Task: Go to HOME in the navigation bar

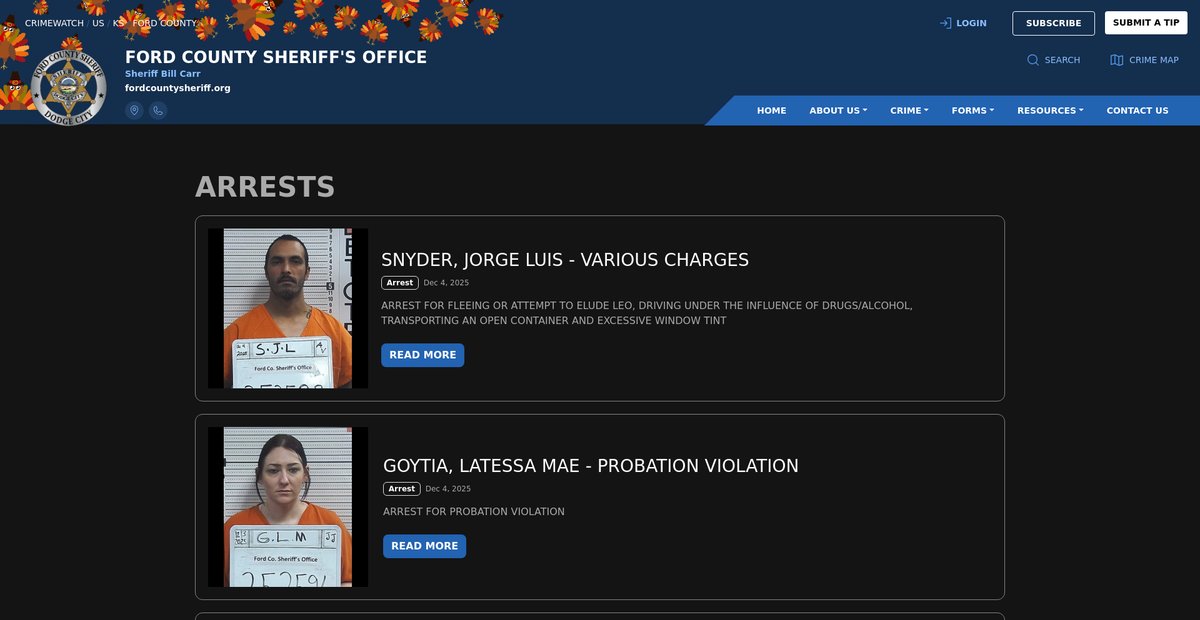Action: click(772, 110)
